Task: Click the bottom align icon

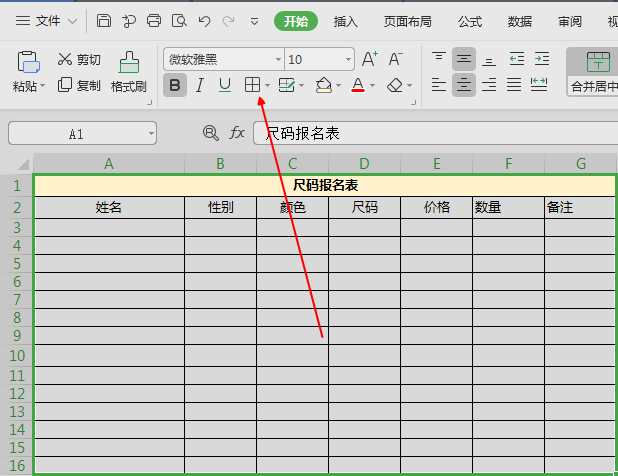Action: 489,60
